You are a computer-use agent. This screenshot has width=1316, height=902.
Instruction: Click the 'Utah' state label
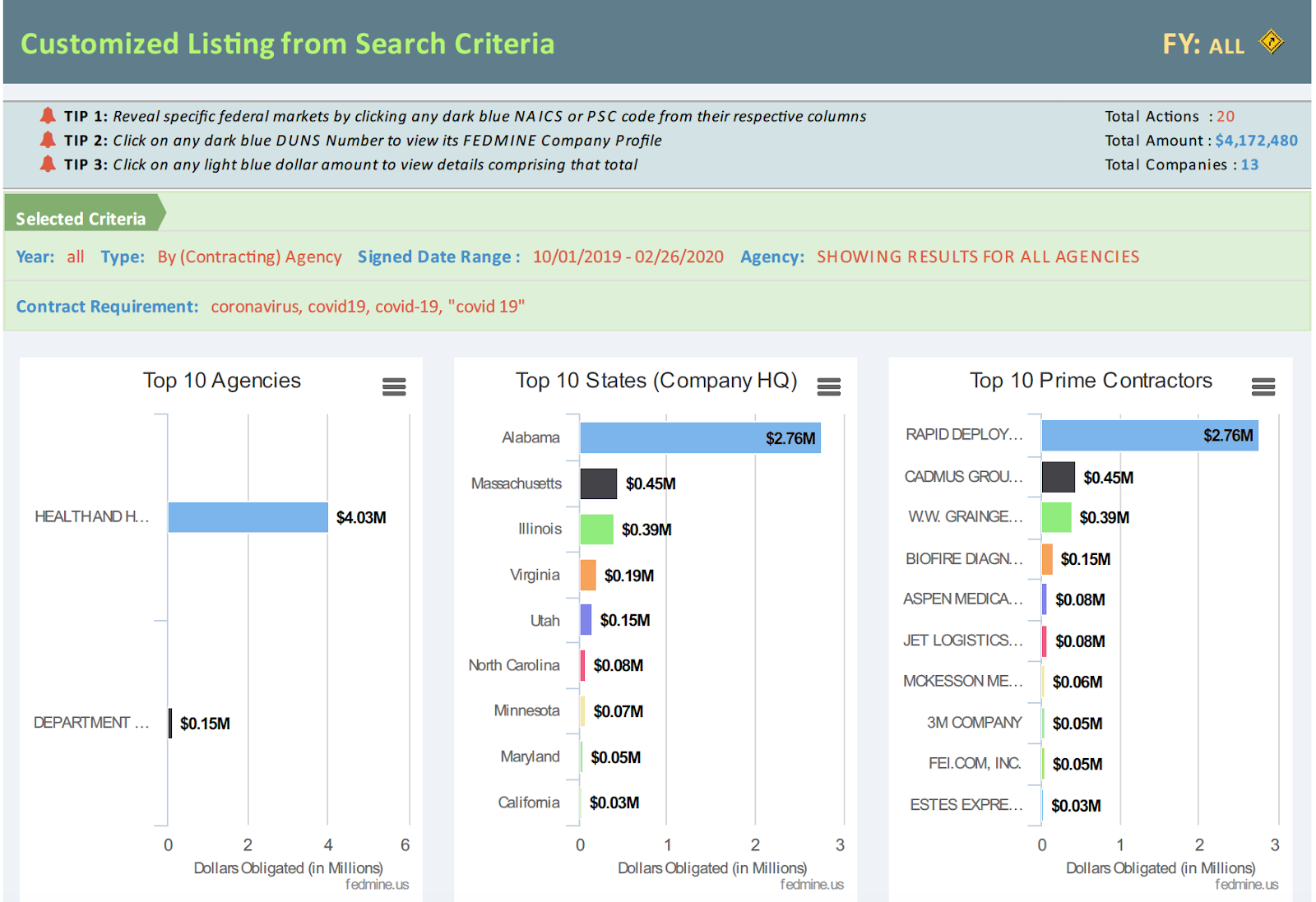pyautogui.click(x=544, y=621)
